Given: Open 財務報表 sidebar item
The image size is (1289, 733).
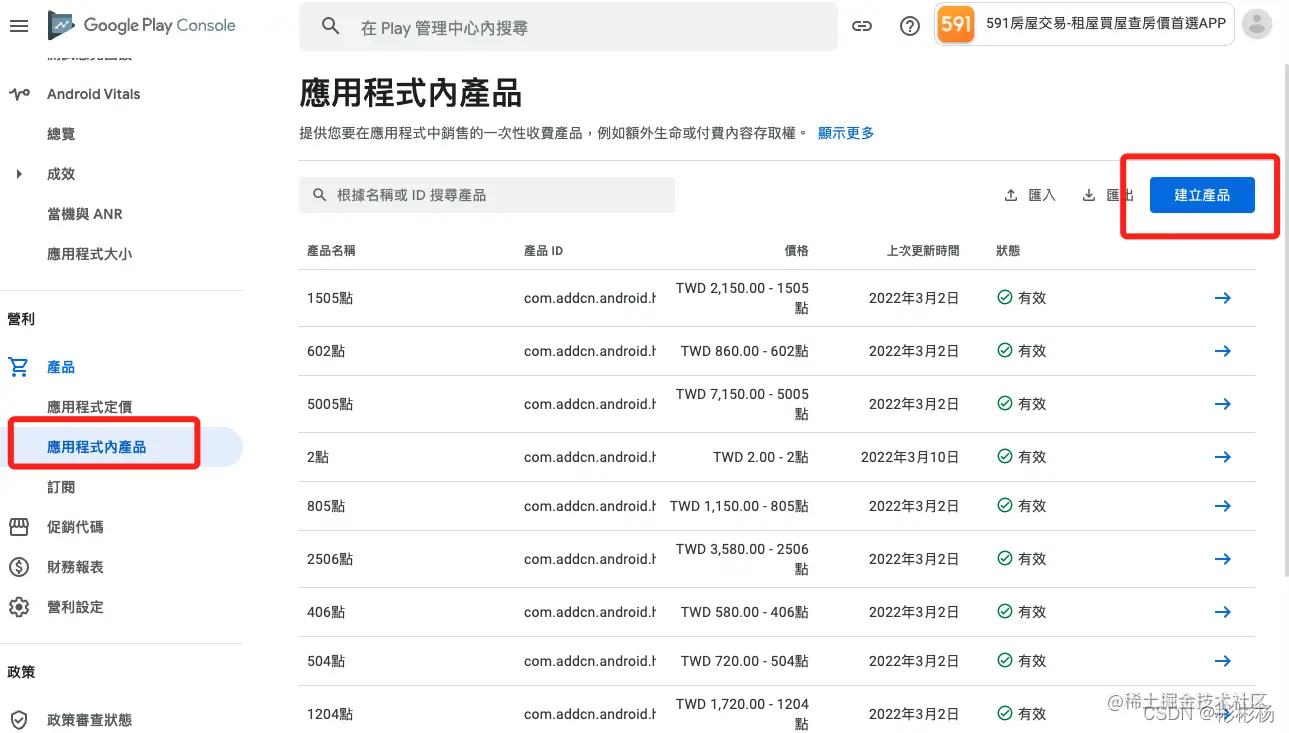Looking at the screenshot, I should [75, 567].
